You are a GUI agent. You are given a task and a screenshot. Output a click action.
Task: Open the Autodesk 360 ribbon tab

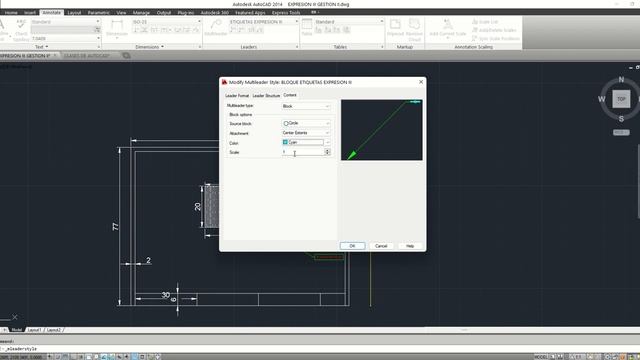215,13
